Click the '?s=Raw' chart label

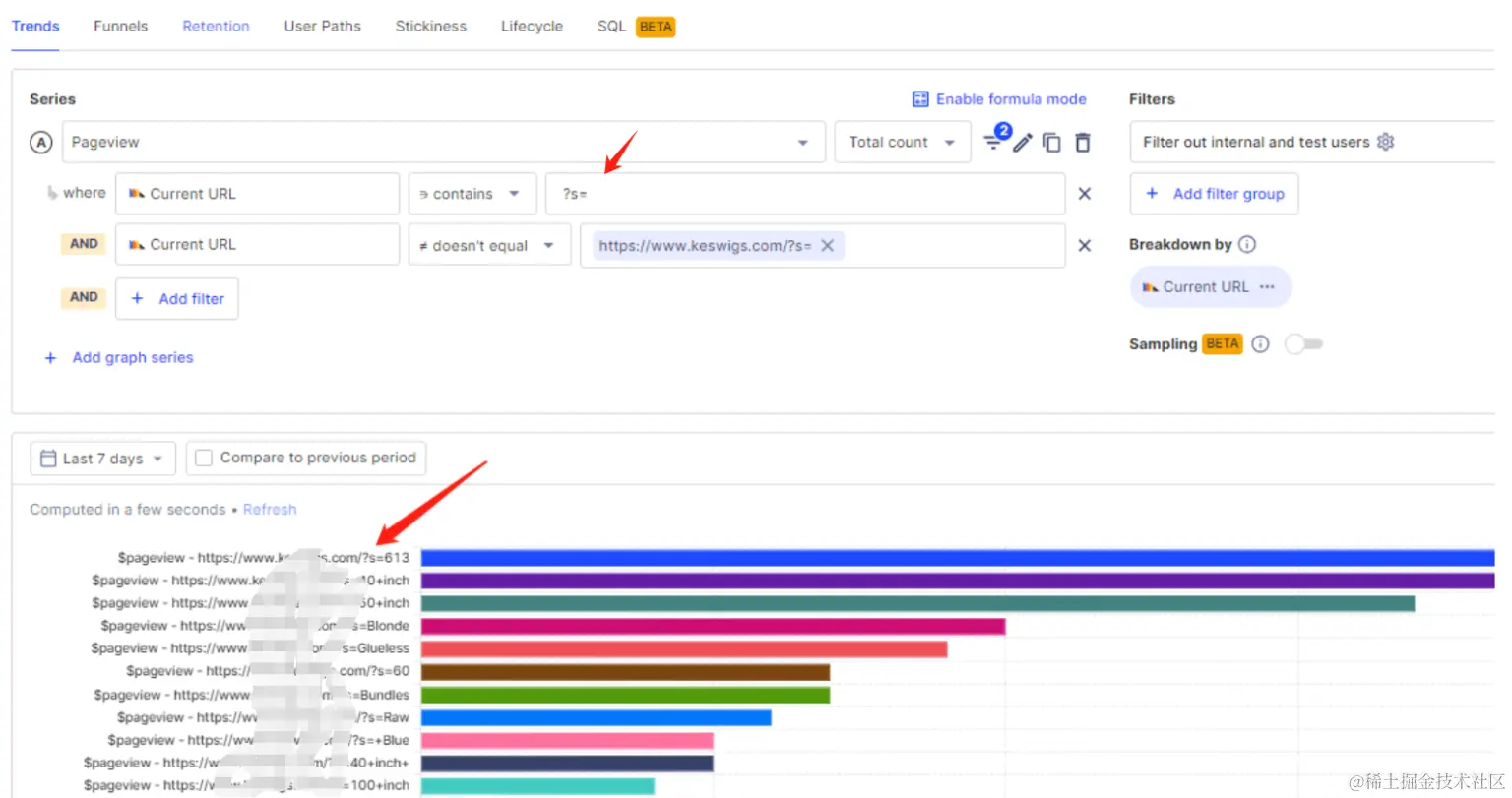tap(263, 717)
